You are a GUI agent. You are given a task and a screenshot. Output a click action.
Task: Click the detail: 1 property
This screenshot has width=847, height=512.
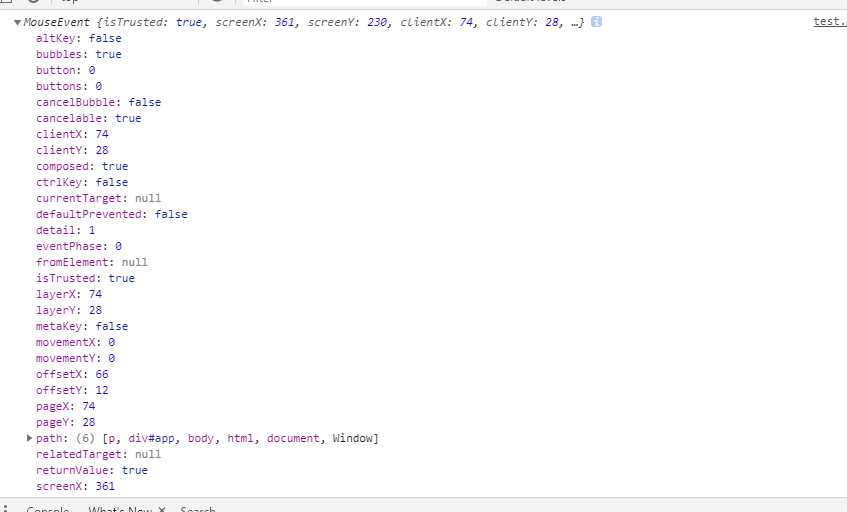[65, 230]
